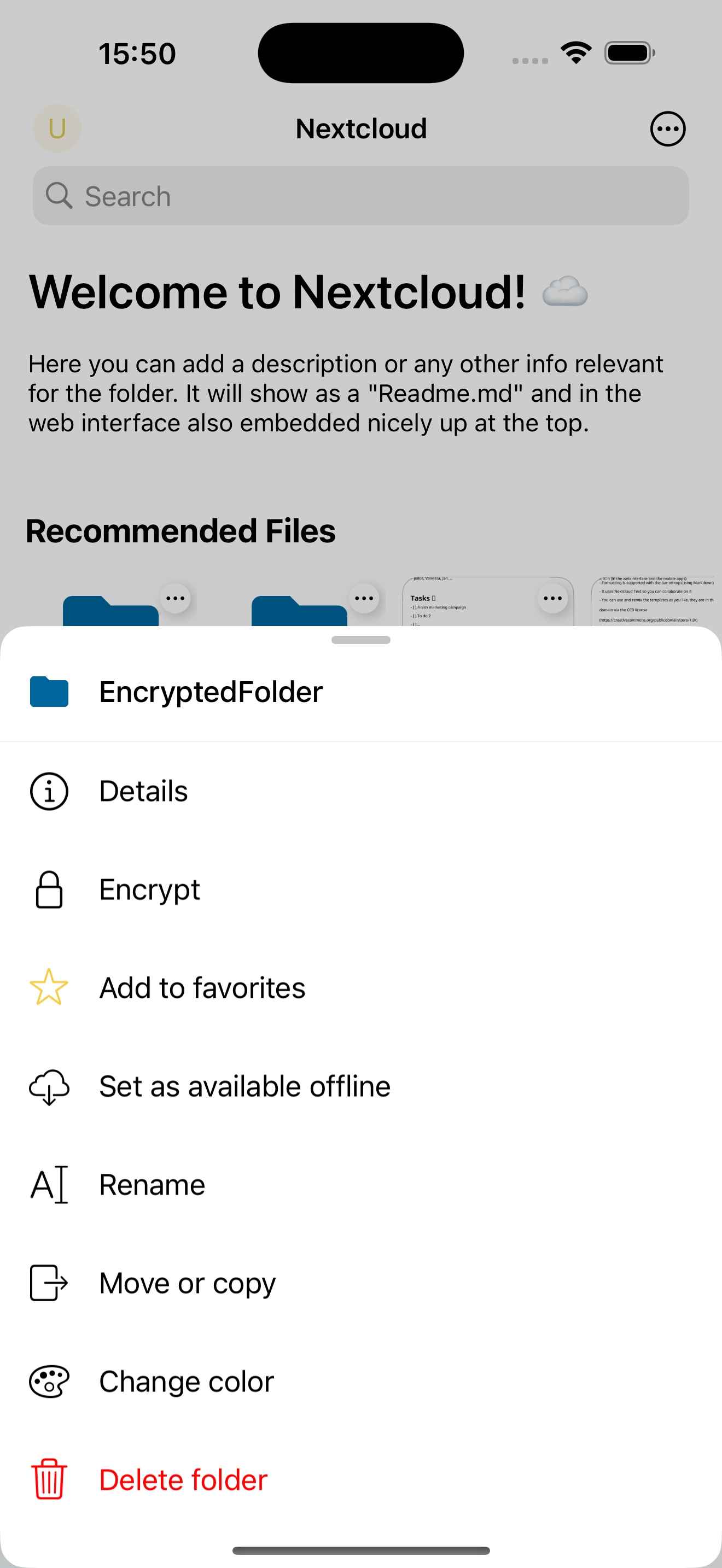Tap the Encrypt padlock icon
Screen dimensions: 722x1568
[x=49, y=890]
